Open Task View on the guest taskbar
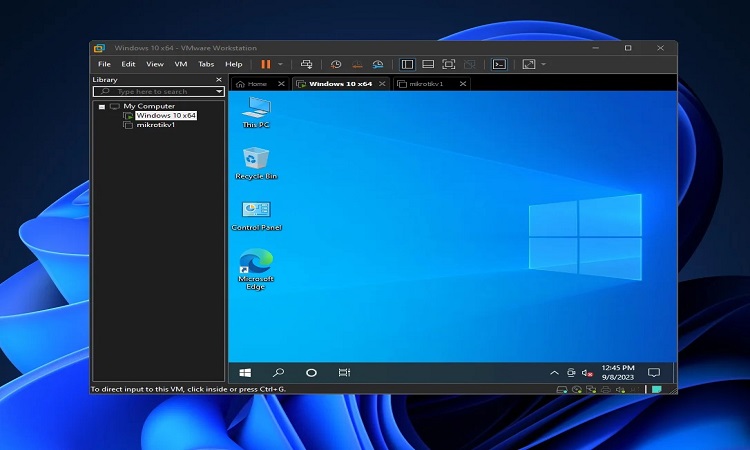This screenshot has height=450, width=750. [x=344, y=373]
